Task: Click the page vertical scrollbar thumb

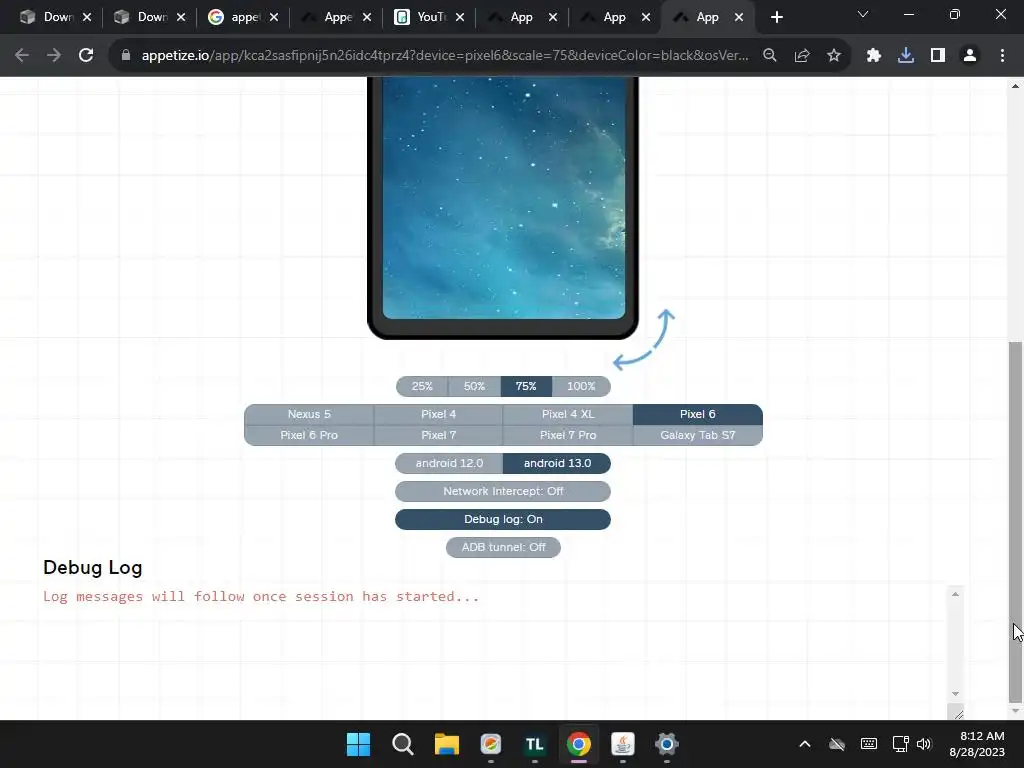Action: 1015,521
